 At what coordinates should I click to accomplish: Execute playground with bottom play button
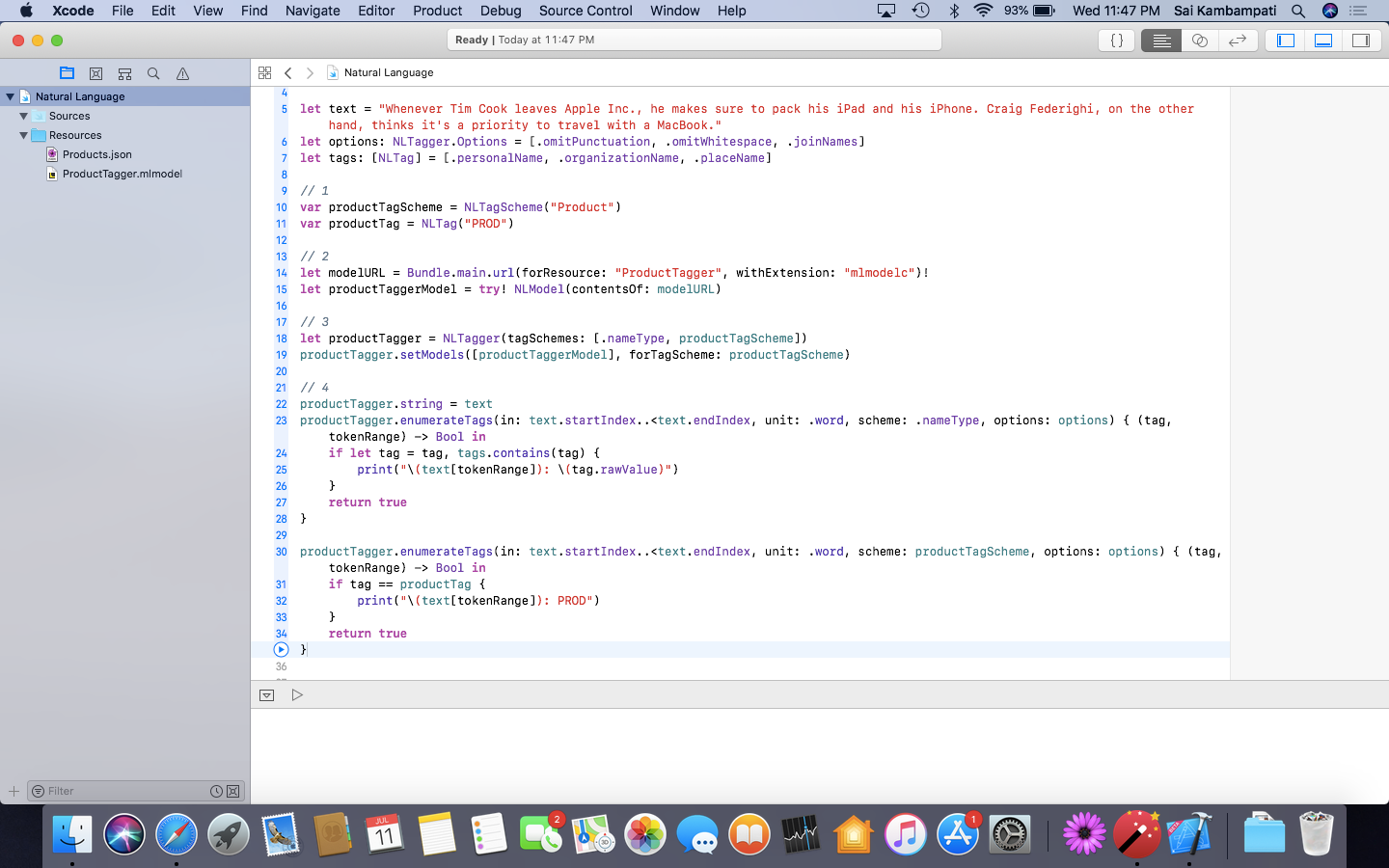(x=297, y=694)
